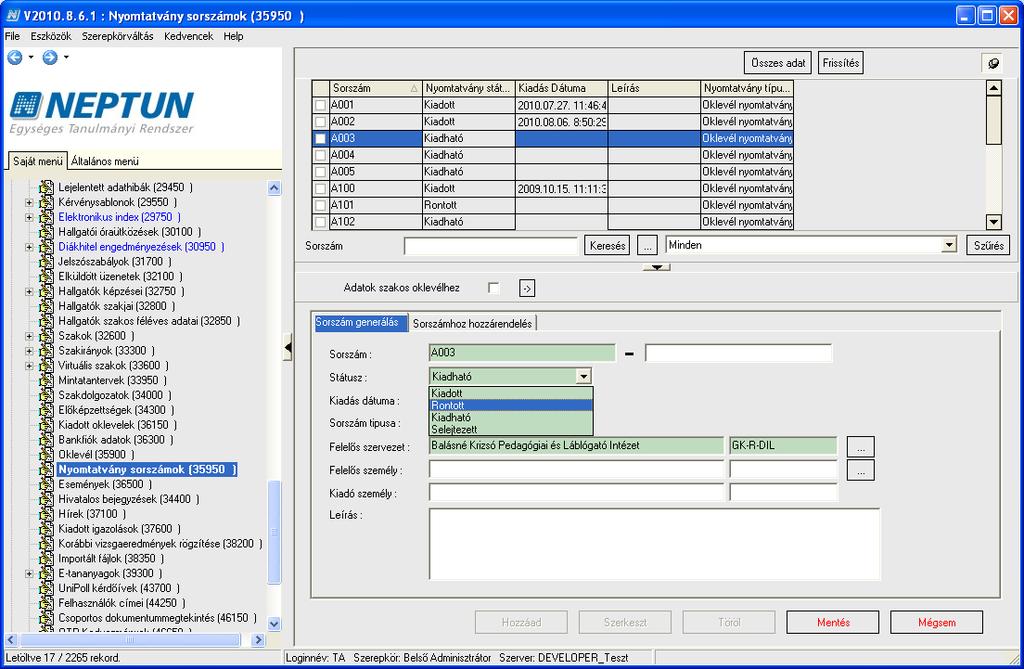Open the Eszközök menu

[51, 37]
